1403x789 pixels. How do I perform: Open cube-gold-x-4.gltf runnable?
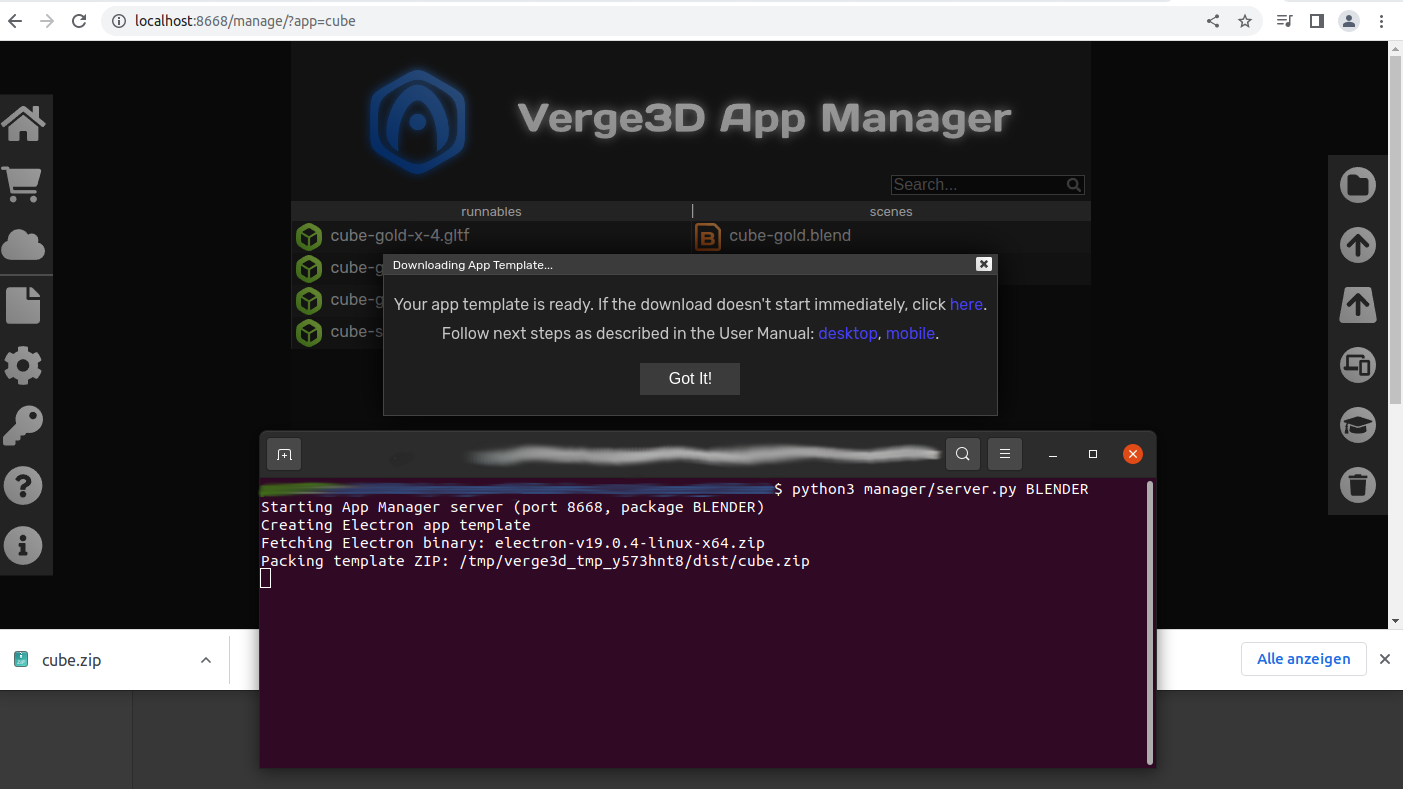point(400,236)
